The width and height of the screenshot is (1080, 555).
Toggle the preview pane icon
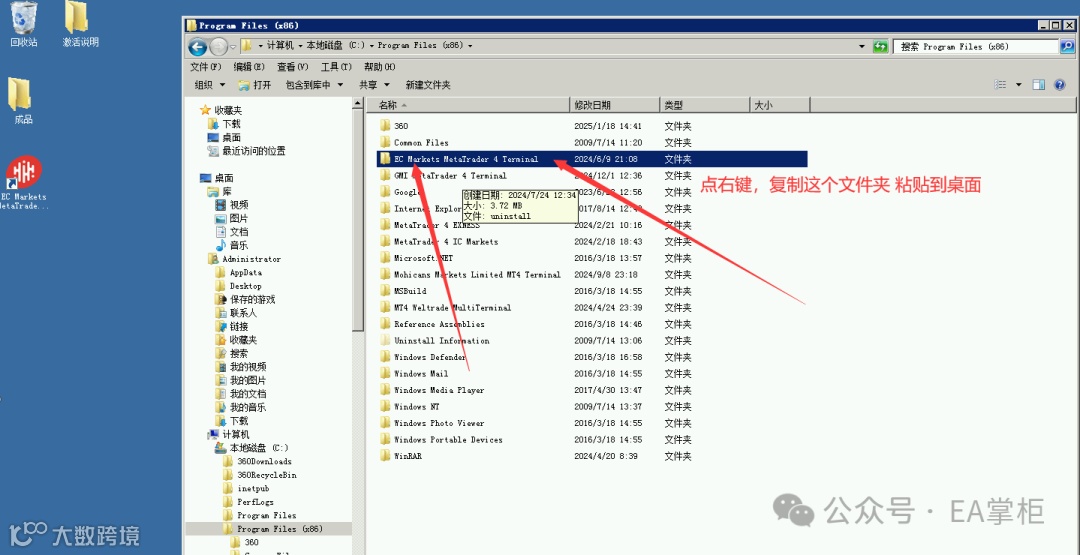pos(1039,85)
